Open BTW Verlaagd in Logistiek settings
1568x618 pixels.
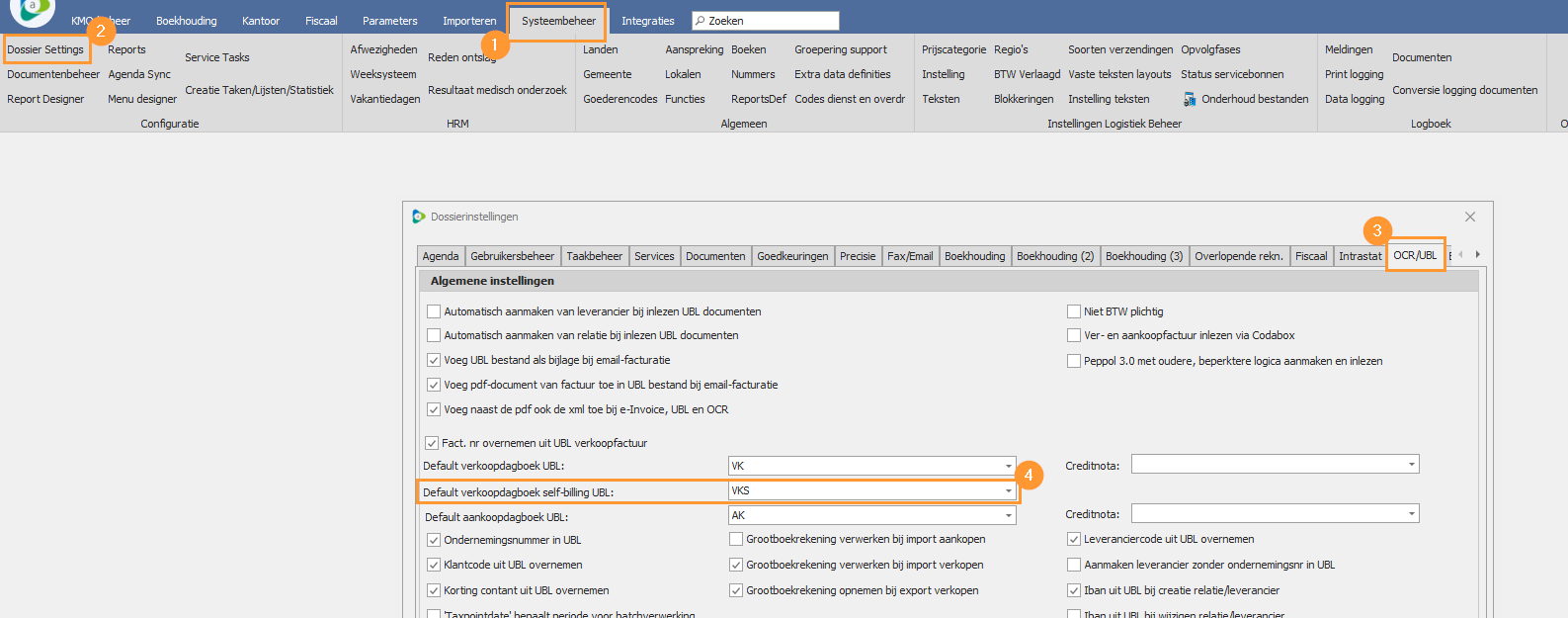point(1028,74)
